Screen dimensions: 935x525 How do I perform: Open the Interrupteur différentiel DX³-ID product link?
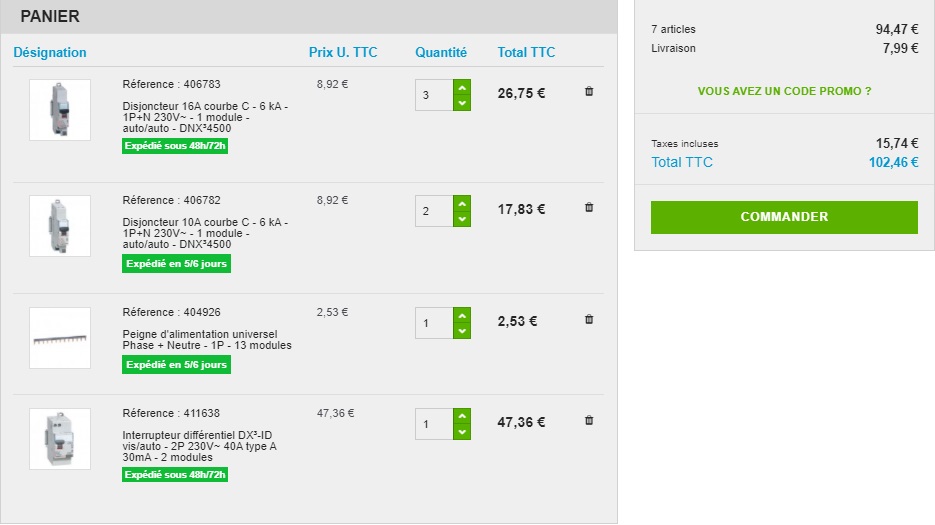[x=199, y=446]
